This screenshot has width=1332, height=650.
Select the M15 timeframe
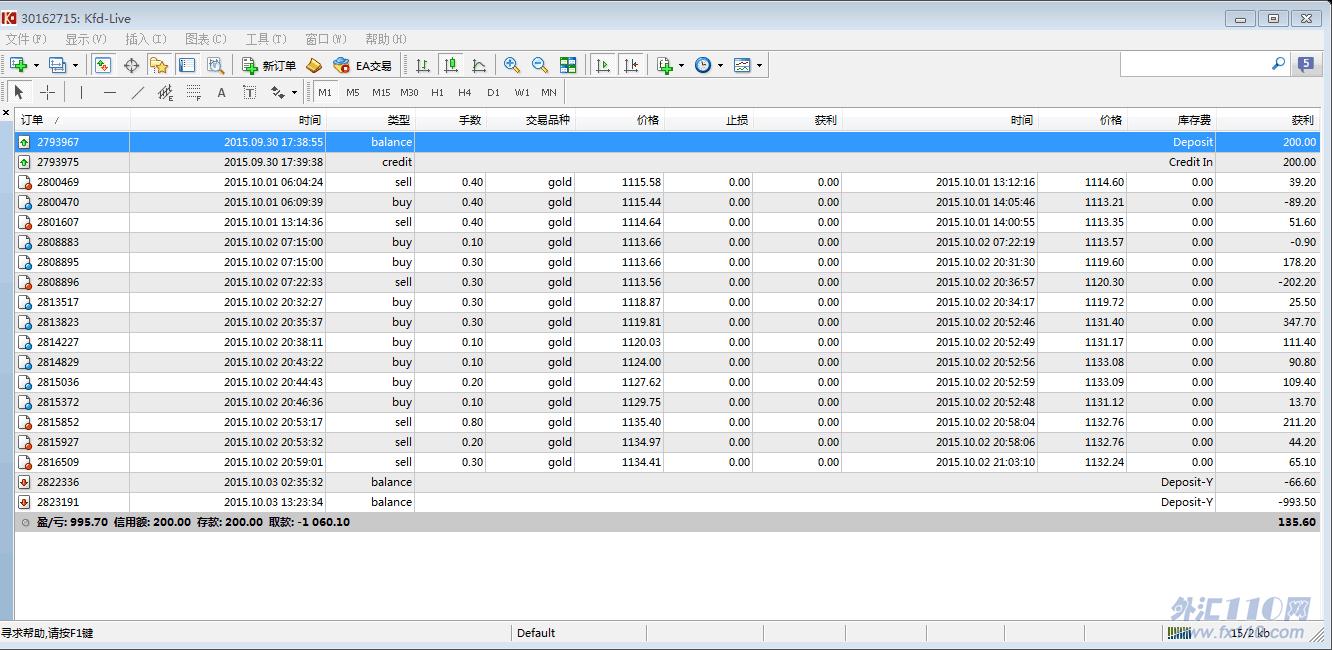coord(381,92)
